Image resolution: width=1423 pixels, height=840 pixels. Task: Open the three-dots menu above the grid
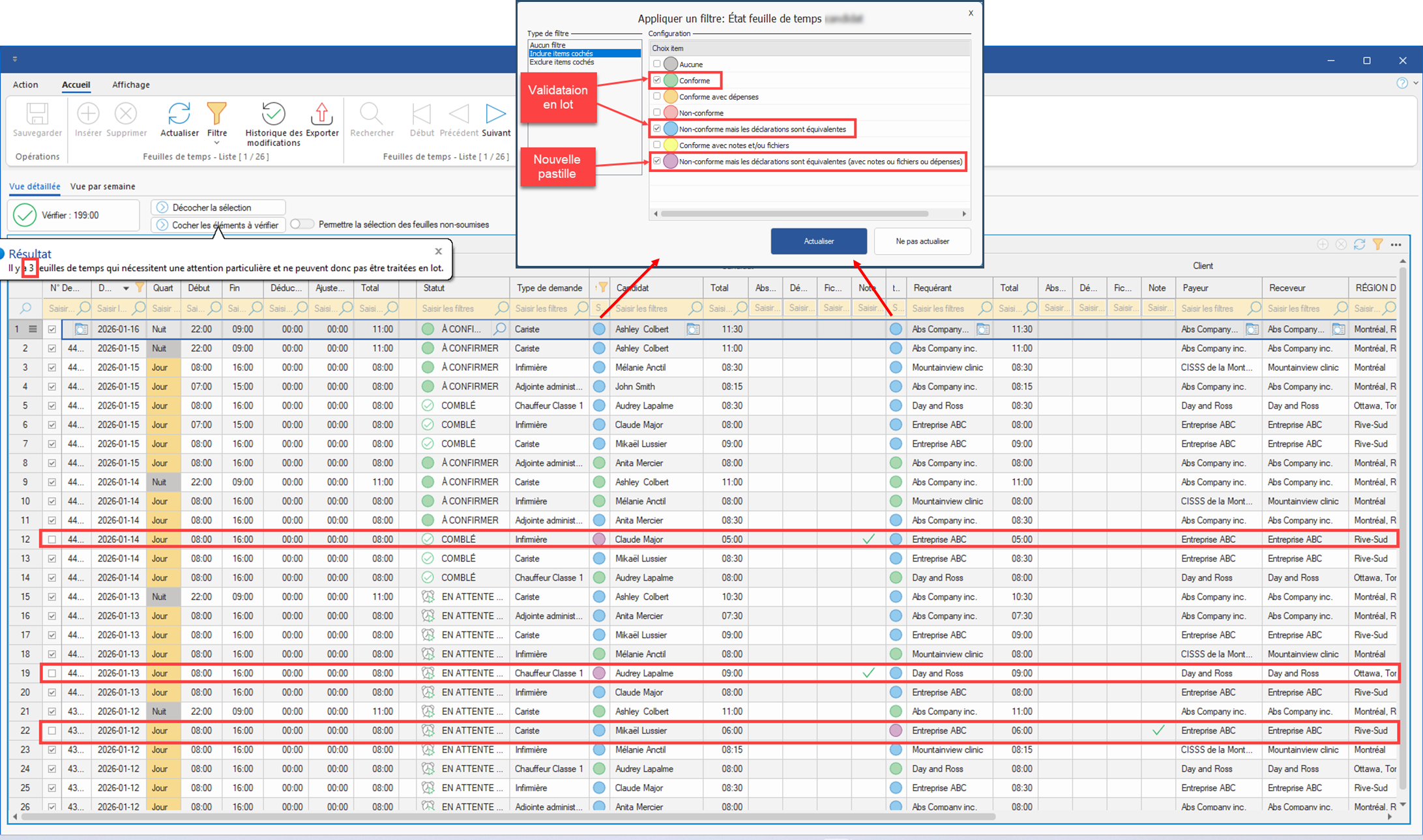(1396, 244)
